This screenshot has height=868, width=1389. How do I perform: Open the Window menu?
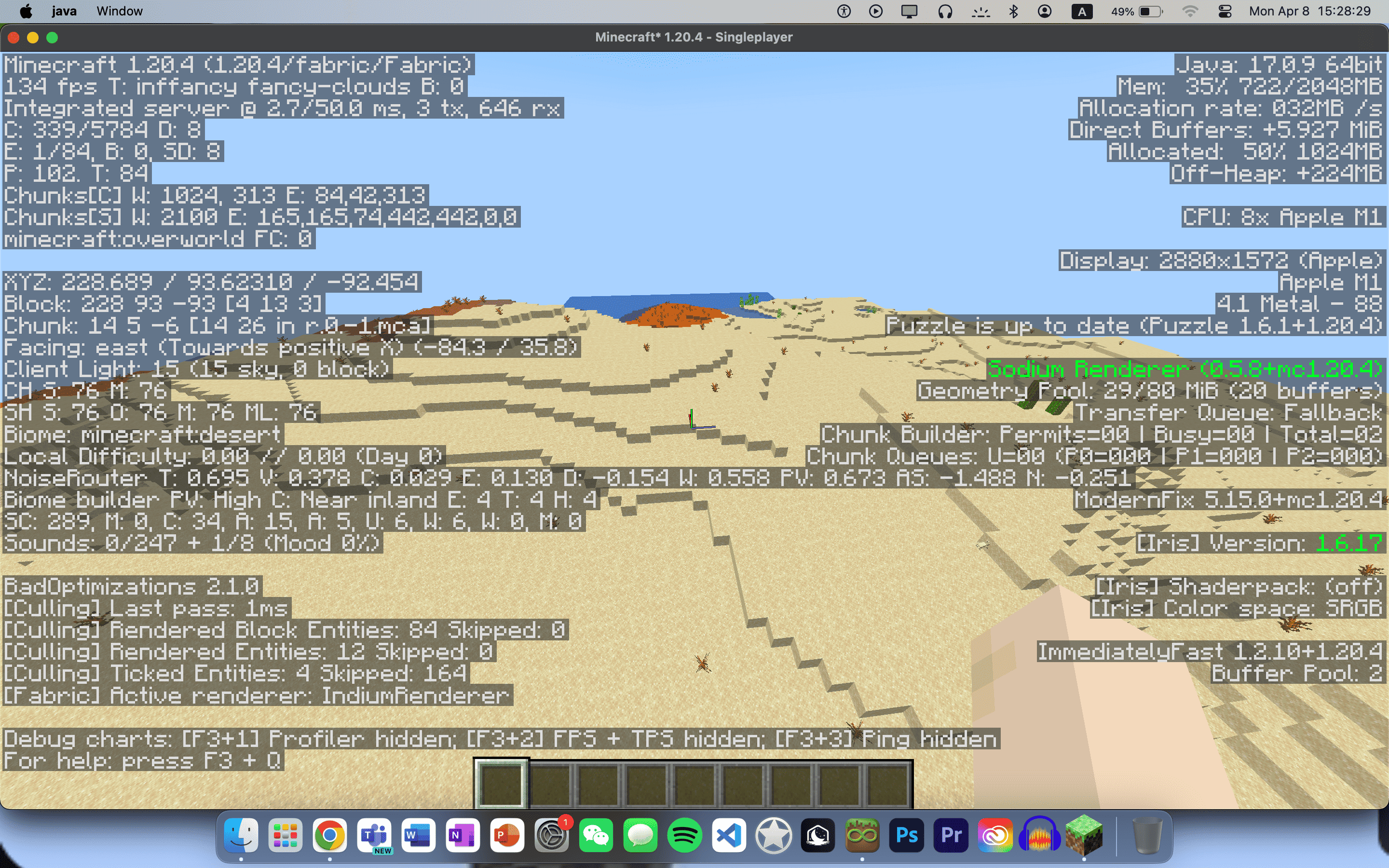[x=120, y=12]
